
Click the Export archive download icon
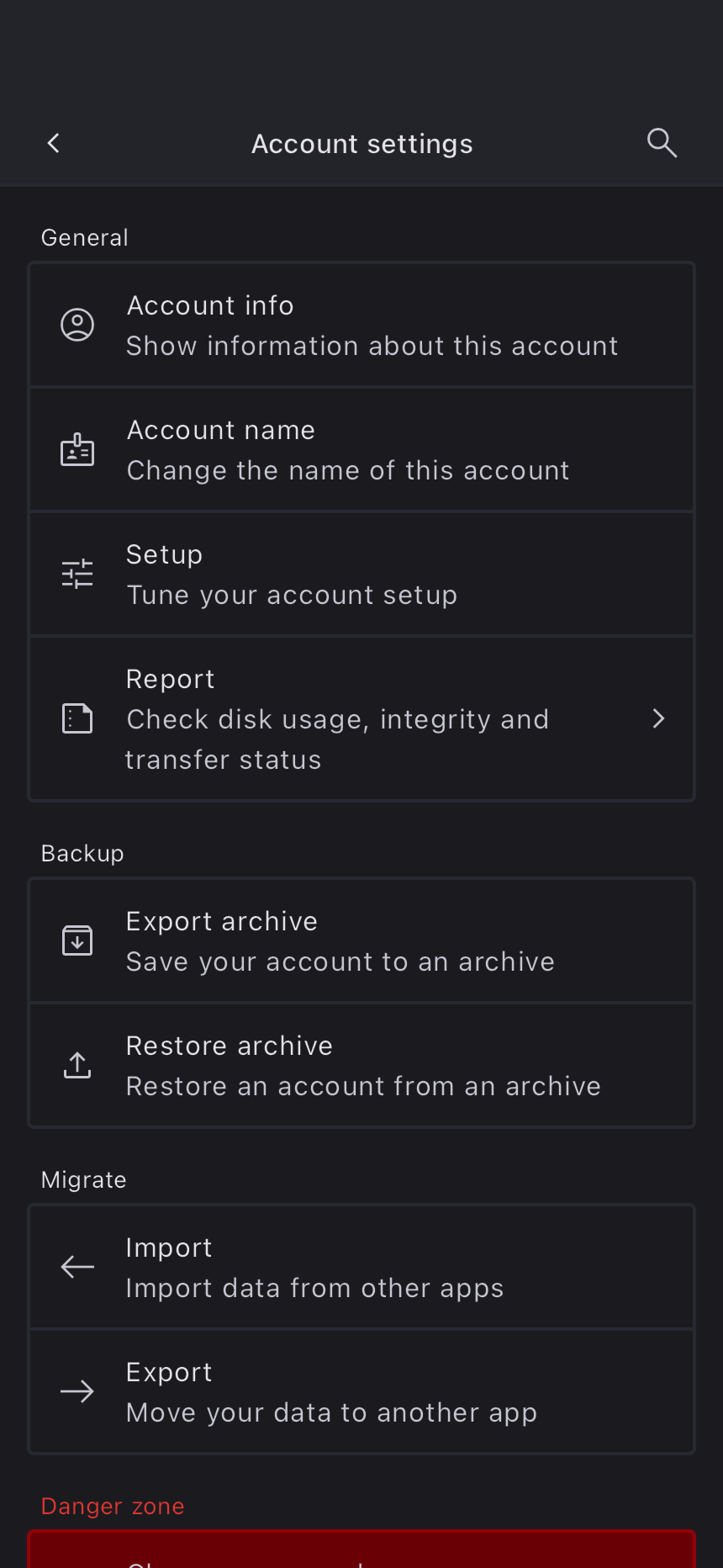(77, 940)
